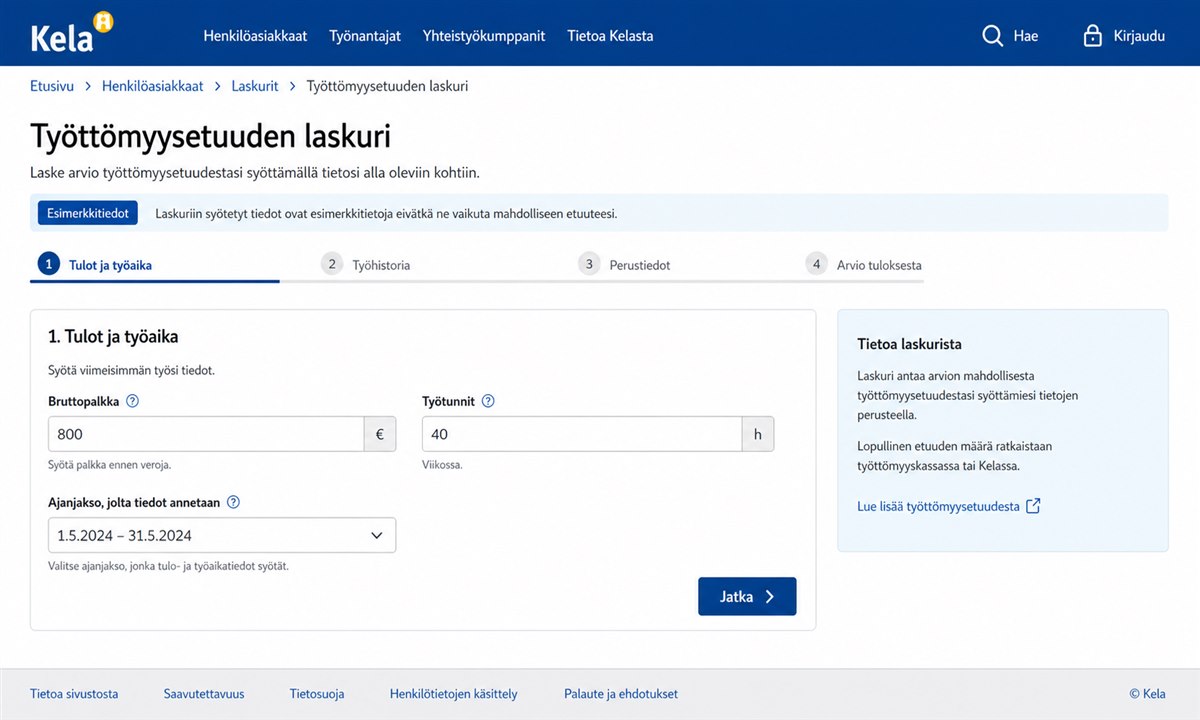Open help icon for Bruttopalkka

tap(132, 401)
